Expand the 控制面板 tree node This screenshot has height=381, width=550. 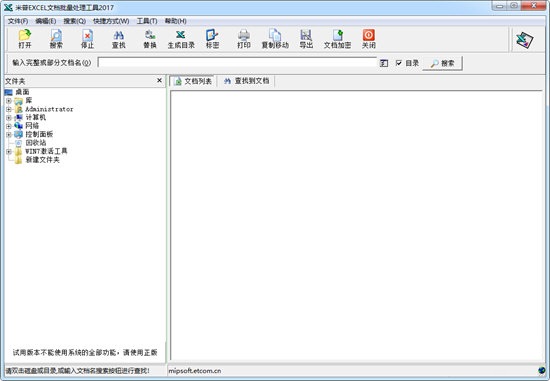point(9,134)
